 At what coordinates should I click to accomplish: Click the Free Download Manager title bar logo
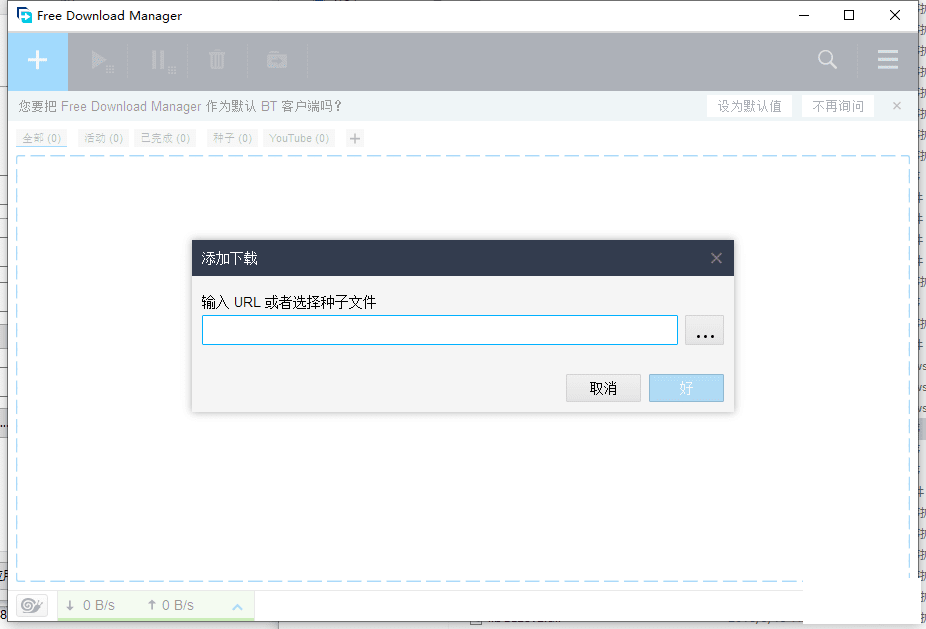point(24,15)
